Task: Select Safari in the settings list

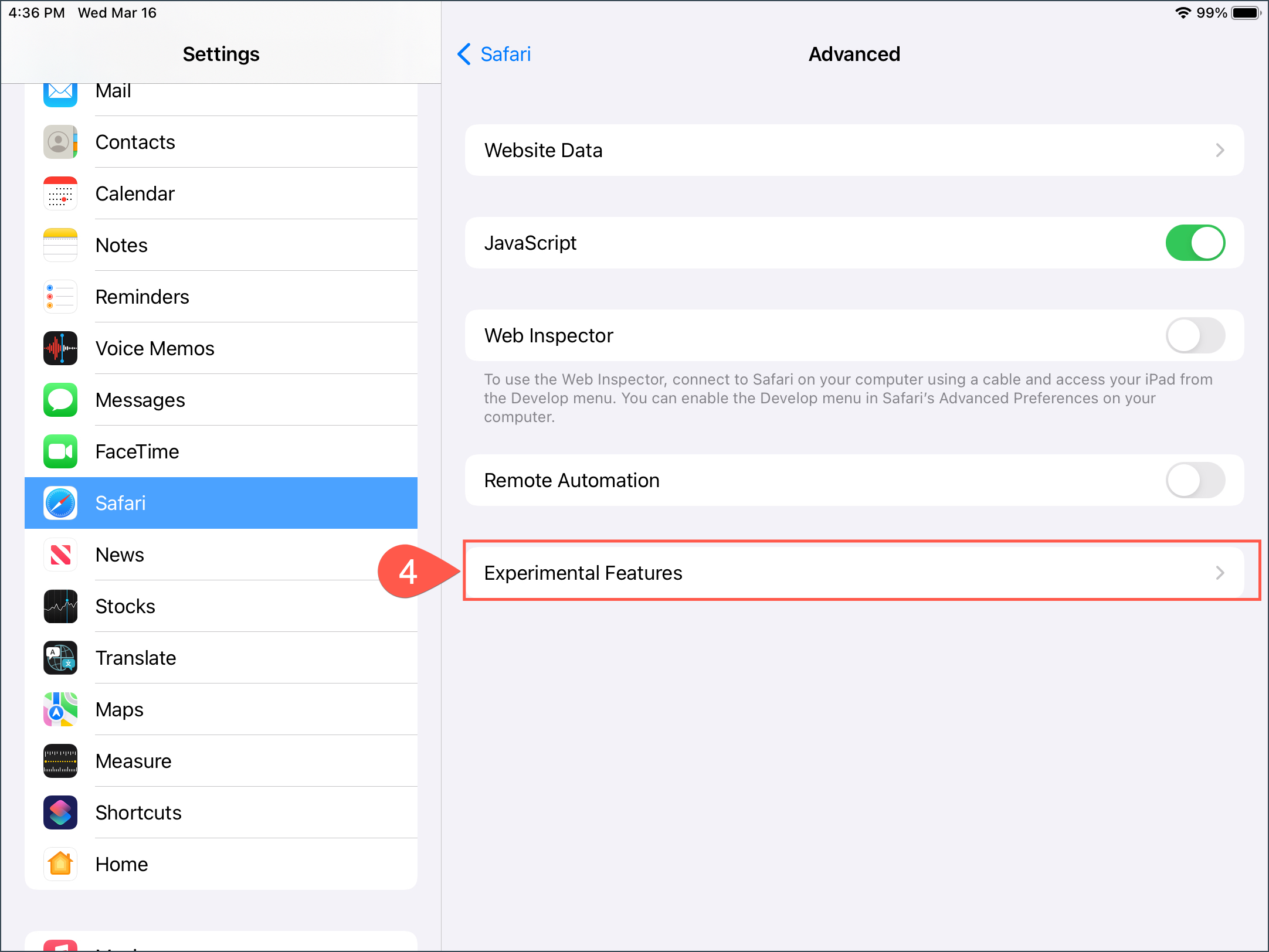Action: [221, 503]
